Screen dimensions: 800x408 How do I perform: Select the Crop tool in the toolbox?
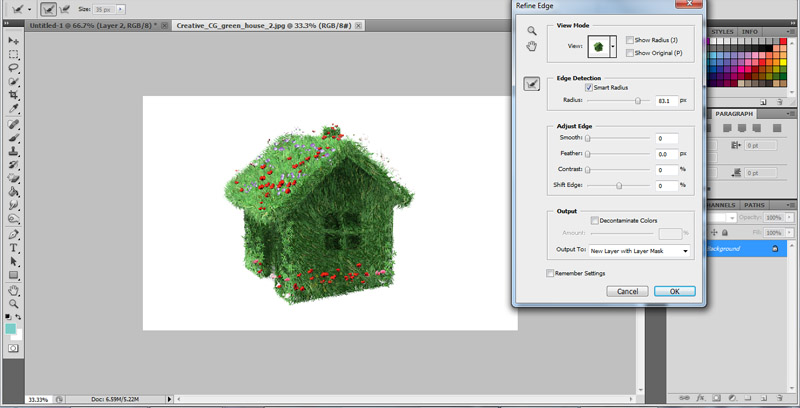click(x=14, y=96)
